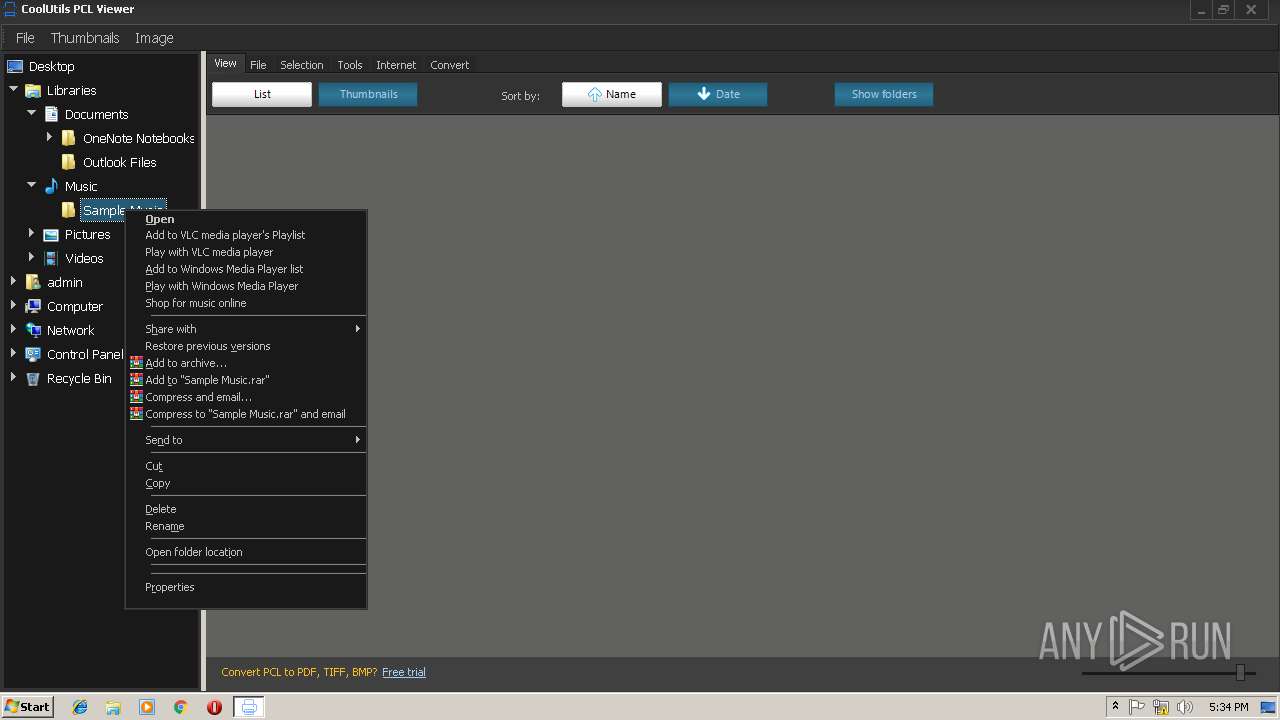Collapse the Documents tree node
The width and height of the screenshot is (1280, 720).
click(31, 113)
